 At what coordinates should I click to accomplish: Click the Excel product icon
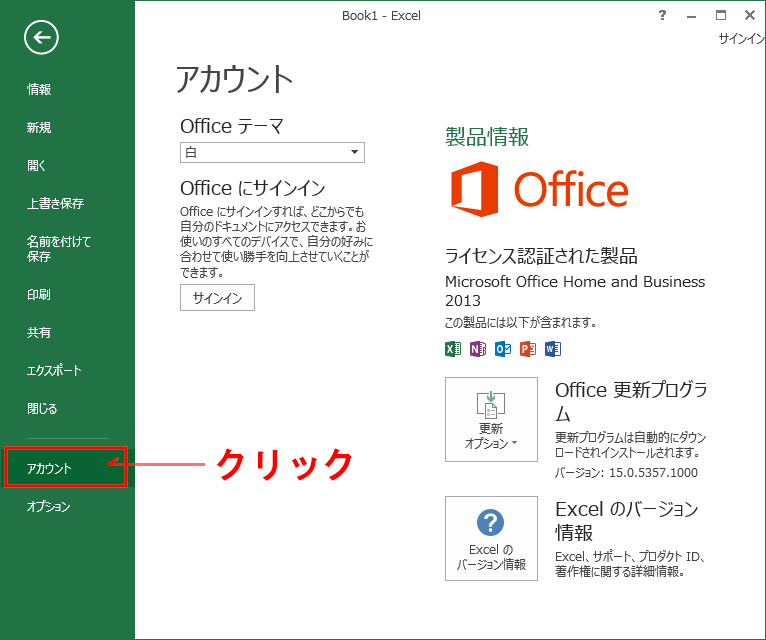tap(452, 349)
